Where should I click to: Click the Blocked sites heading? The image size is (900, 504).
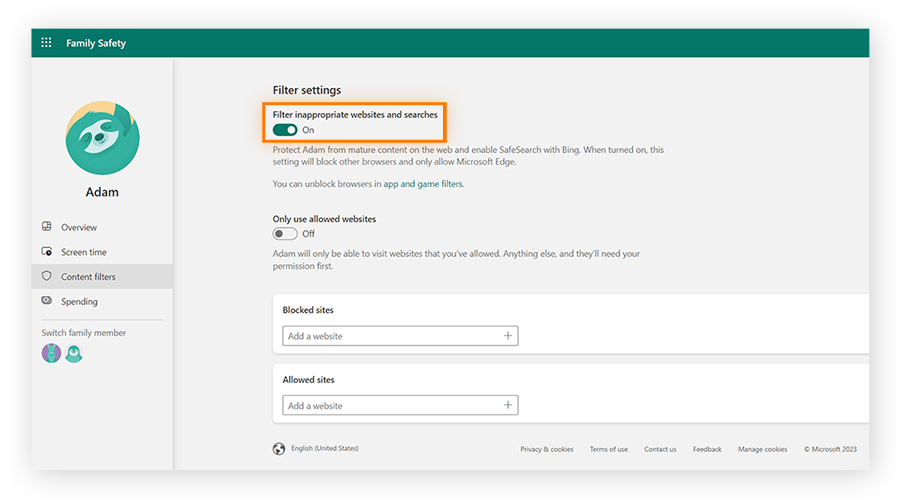pyautogui.click(x=308, y=310)
